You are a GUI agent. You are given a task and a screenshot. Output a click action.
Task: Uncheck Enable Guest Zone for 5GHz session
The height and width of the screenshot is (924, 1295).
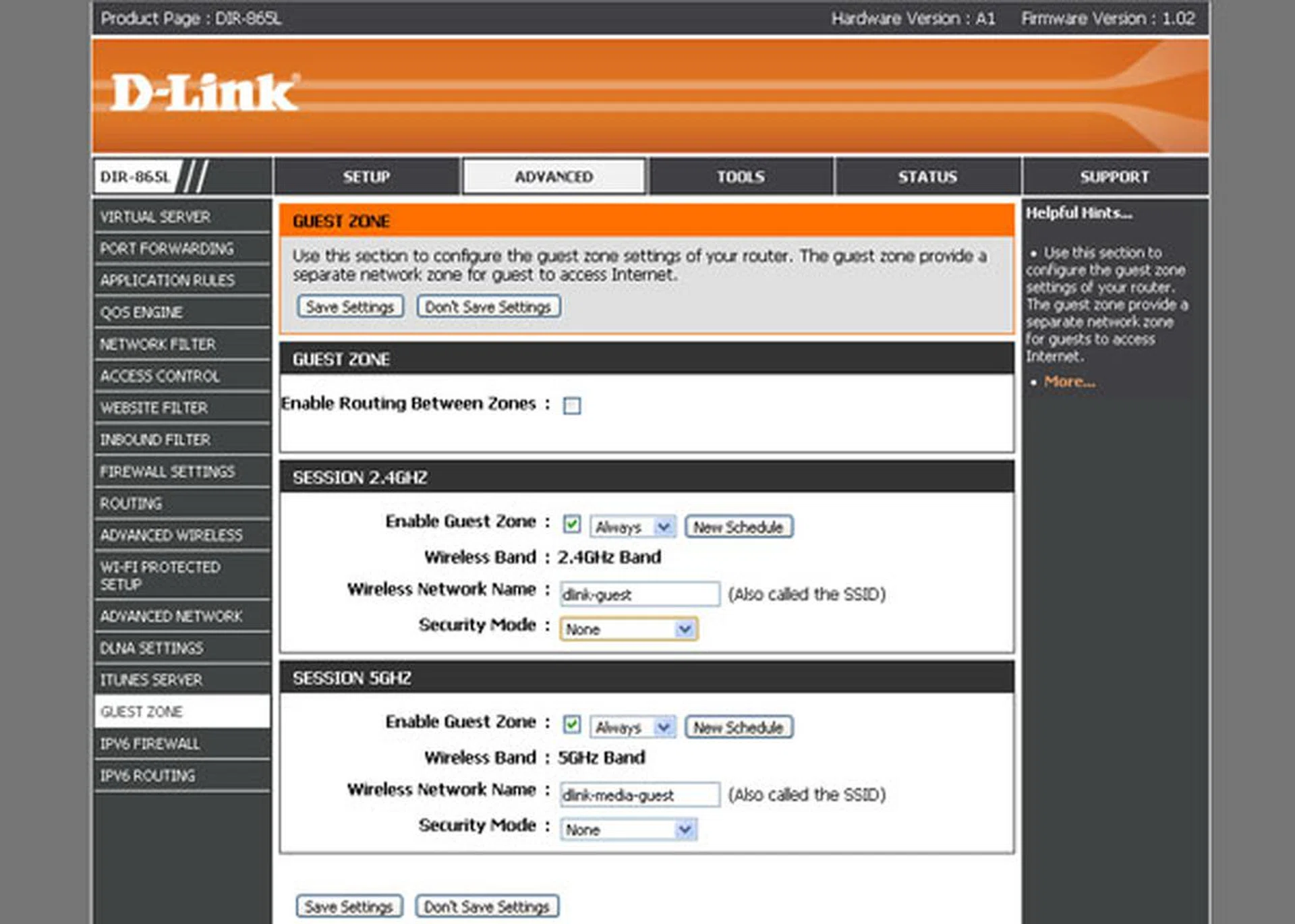[571, 724]
